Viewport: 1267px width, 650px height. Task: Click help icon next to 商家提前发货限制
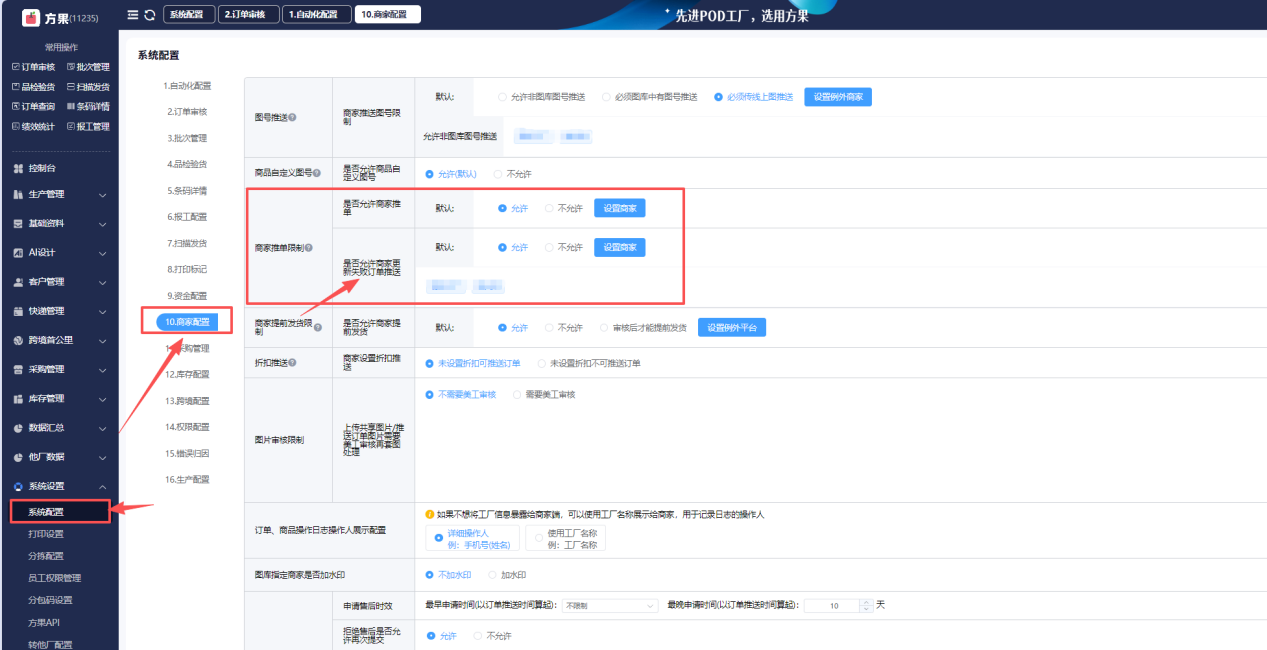pos(318,327)
